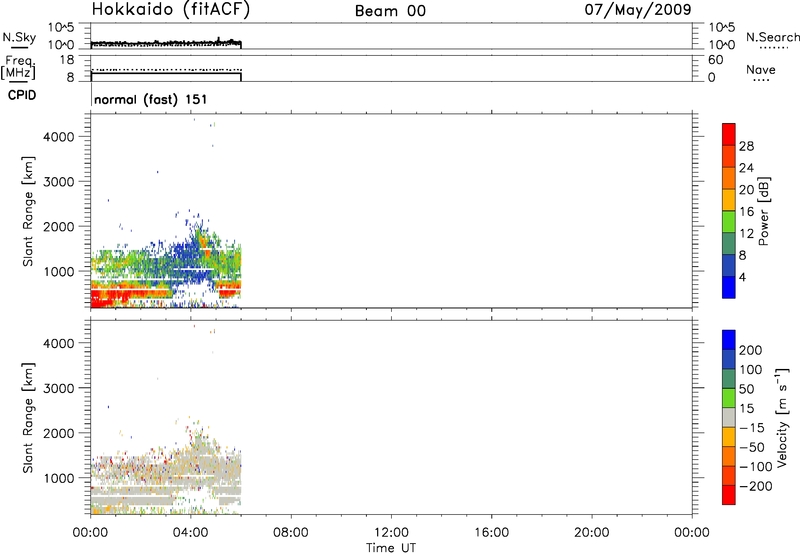Click the 'N.Search' legend label
Screen dimensions: 800x554
pos(772,37)
